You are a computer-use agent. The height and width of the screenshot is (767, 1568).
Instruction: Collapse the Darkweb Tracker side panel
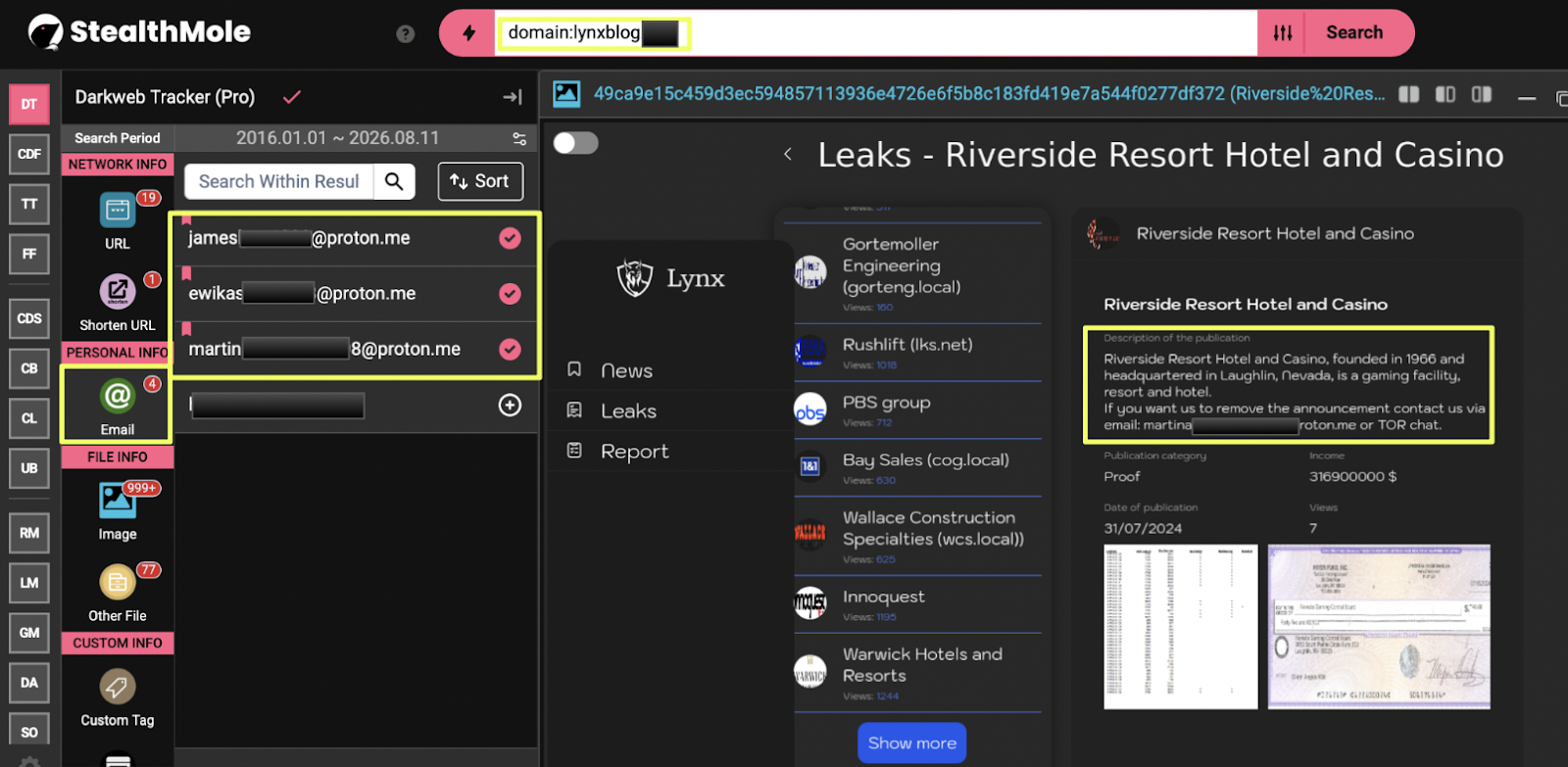[513, 97]
